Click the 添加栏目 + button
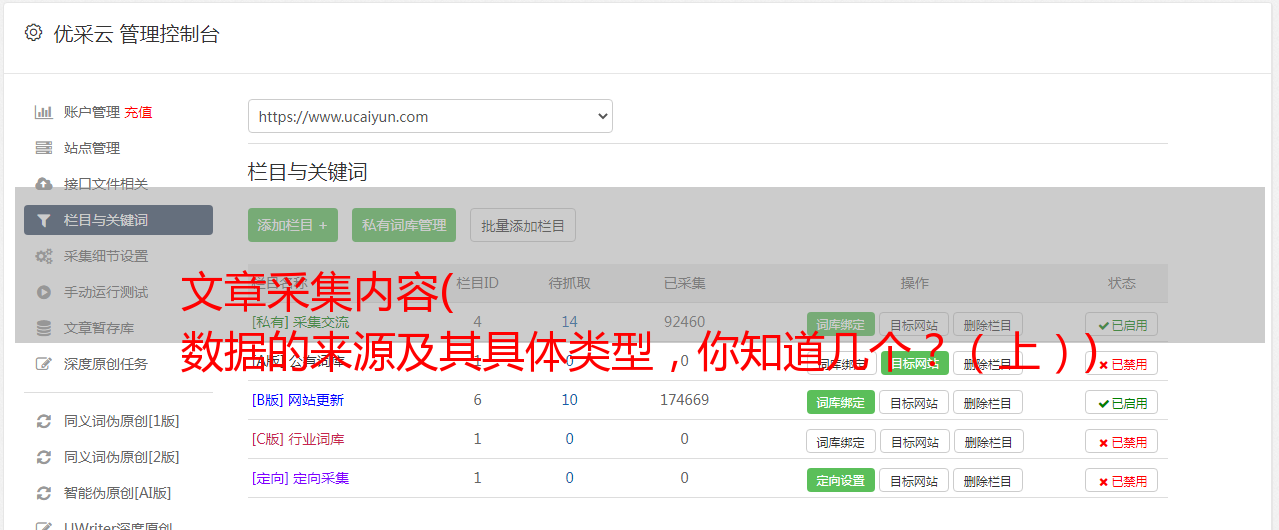The width and height of the screenshot is (1279, 530). pyautogui.click(x=293, y=225)
